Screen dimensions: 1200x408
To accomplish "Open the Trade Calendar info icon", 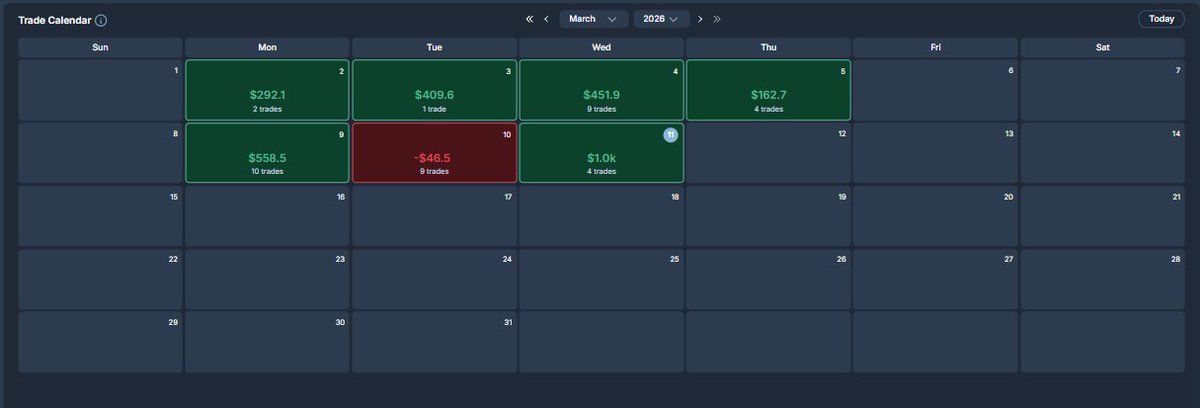I will click(x=101, y=20).
